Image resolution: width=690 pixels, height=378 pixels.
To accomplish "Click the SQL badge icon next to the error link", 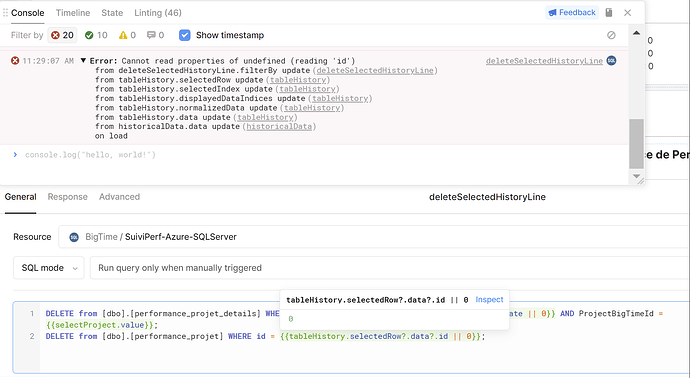I will (611, 60).
